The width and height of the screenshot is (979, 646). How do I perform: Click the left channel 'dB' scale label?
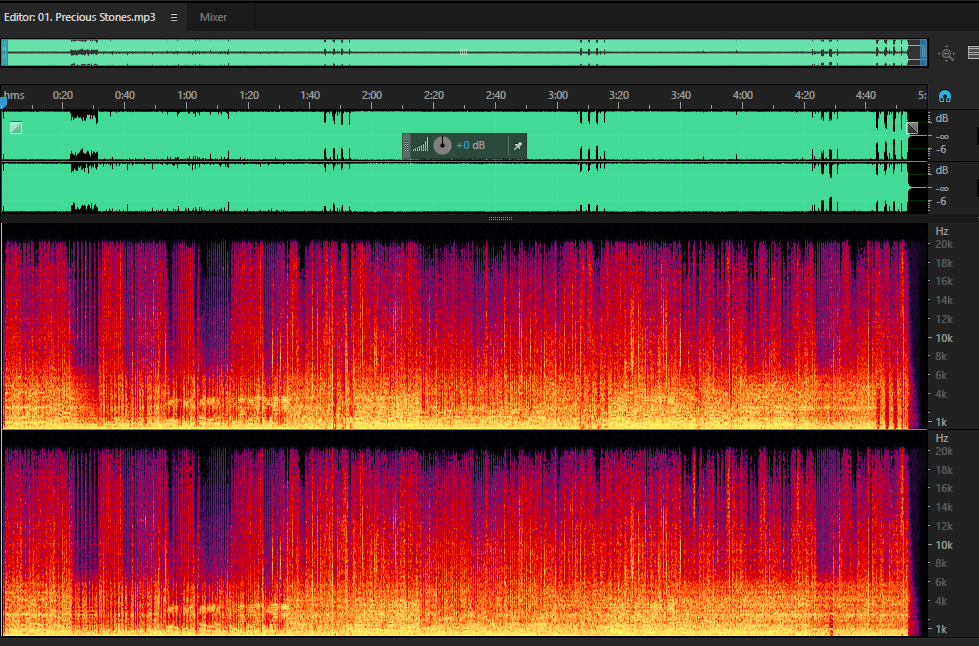pyautogui.click(x=942, y=119)
